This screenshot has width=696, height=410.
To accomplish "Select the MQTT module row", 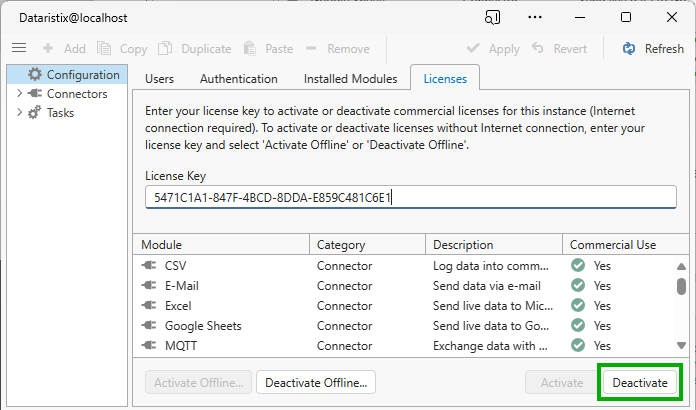I will click(x=404, y=345).
